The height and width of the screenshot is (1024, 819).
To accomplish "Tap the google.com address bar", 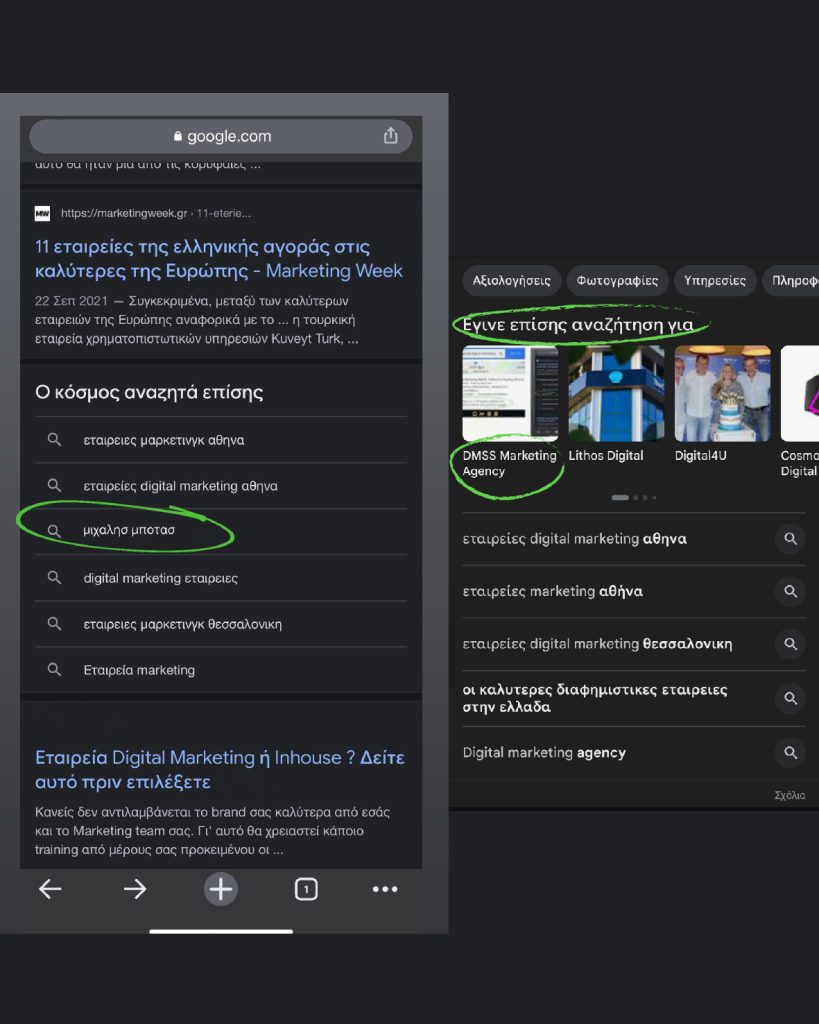I will coord(221,136).
